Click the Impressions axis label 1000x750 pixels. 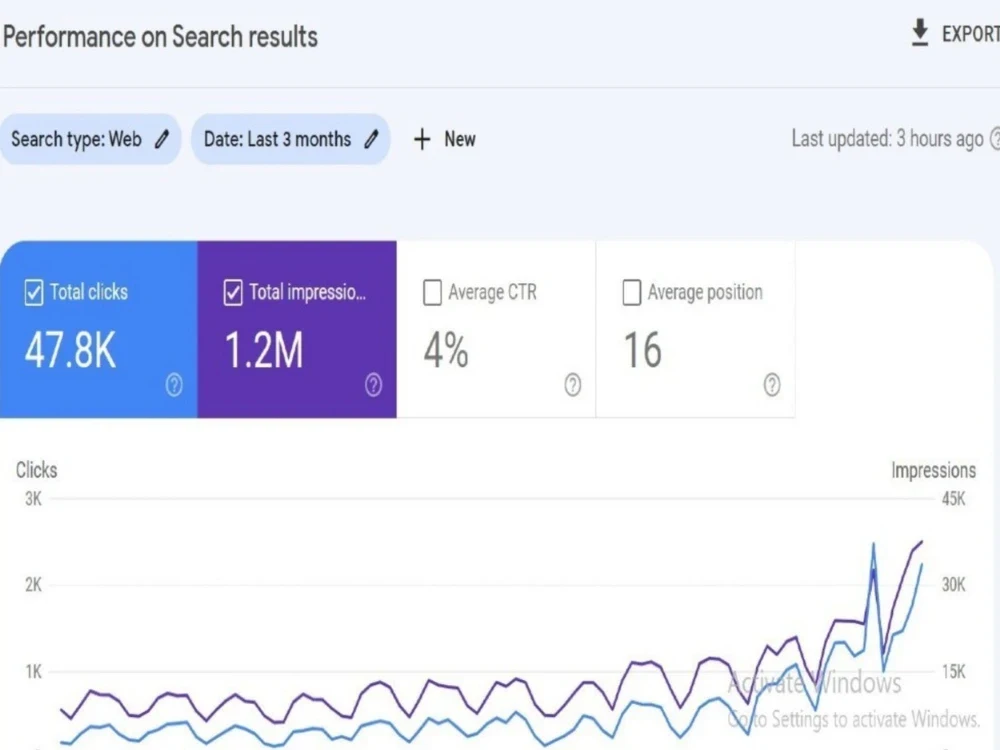pos(933,470)
